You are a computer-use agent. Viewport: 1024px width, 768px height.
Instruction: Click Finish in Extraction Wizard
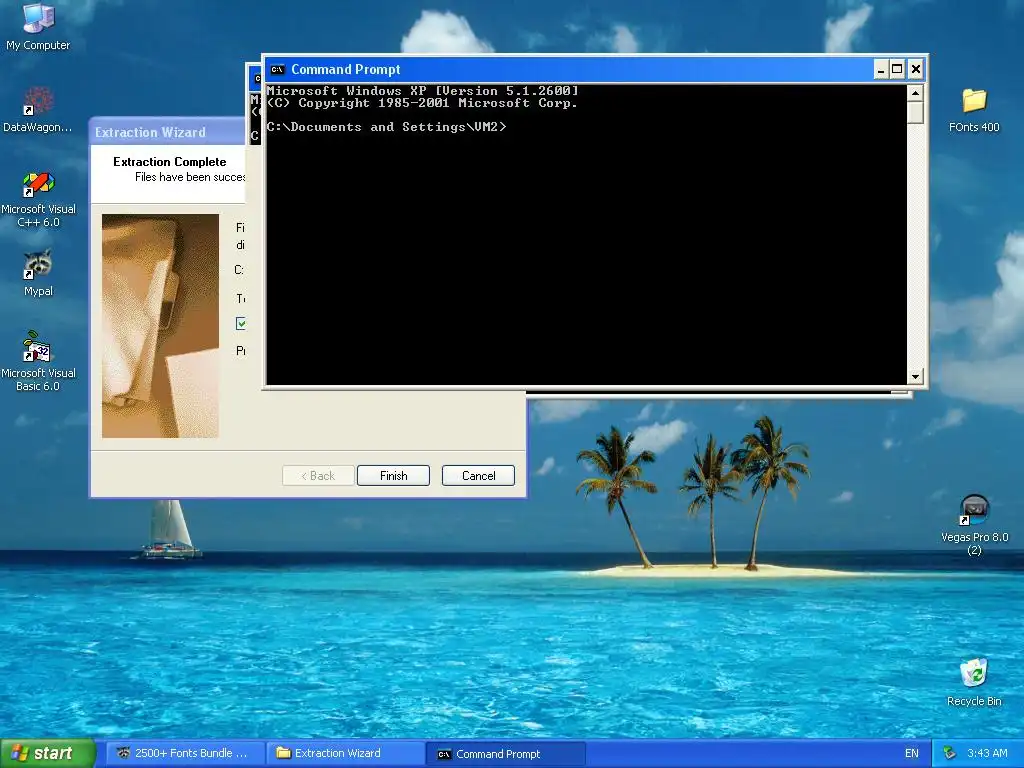click(393, 475)
